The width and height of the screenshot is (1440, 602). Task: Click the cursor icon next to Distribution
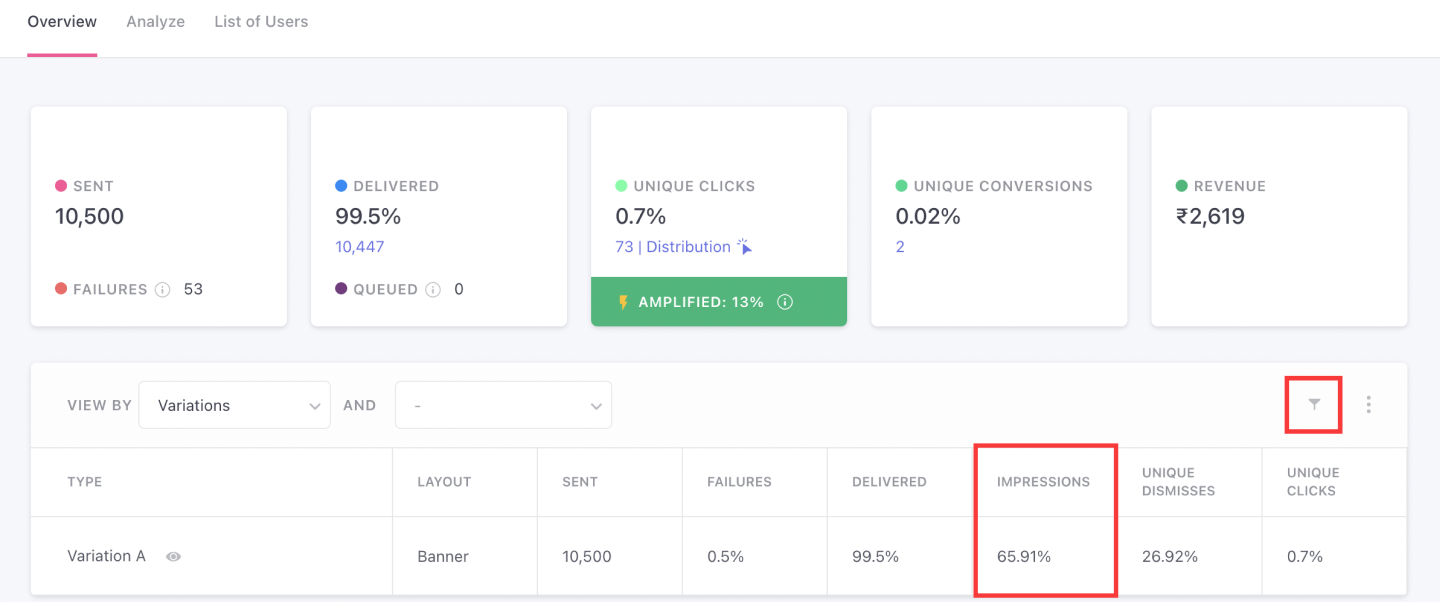click(744, 247)
